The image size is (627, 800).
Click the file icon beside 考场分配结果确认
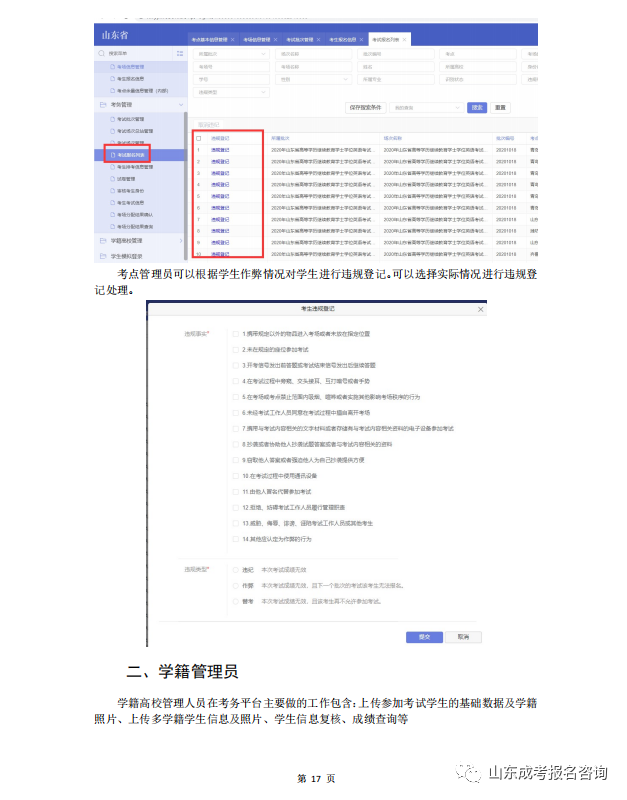113,215
